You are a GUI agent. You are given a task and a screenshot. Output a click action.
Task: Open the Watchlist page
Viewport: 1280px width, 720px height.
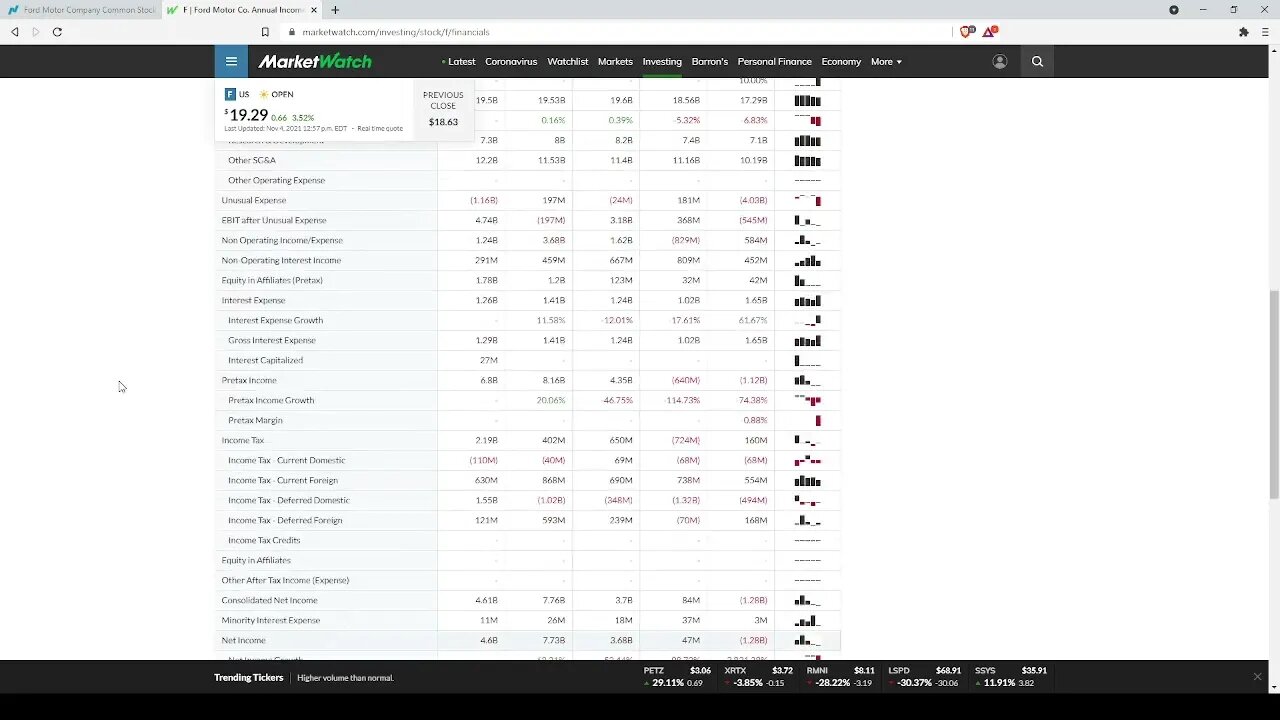[567, 61]
